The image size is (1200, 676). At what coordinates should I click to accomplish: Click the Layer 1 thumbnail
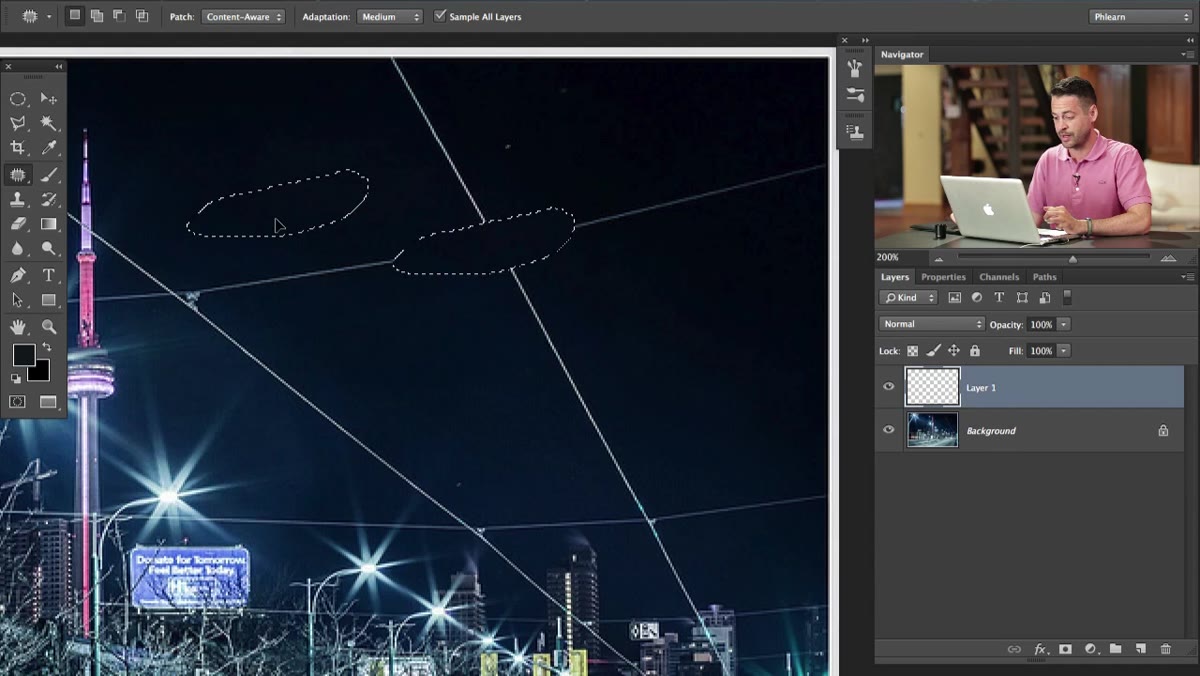pyautogui.click(x=933, y=387)
